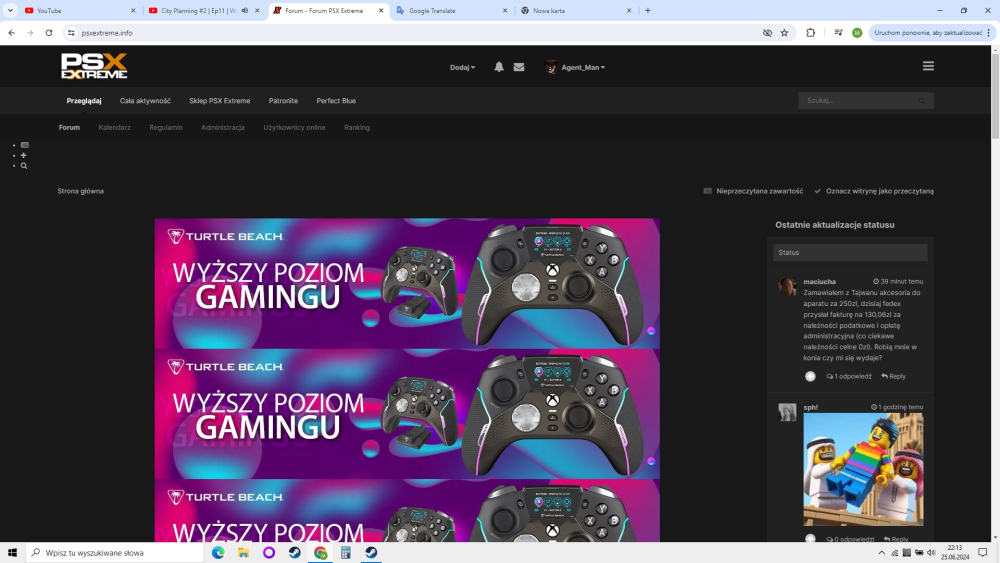Open the media control icon in Chrome toolbar
1000x563 pixels.
tap(839, 33)
